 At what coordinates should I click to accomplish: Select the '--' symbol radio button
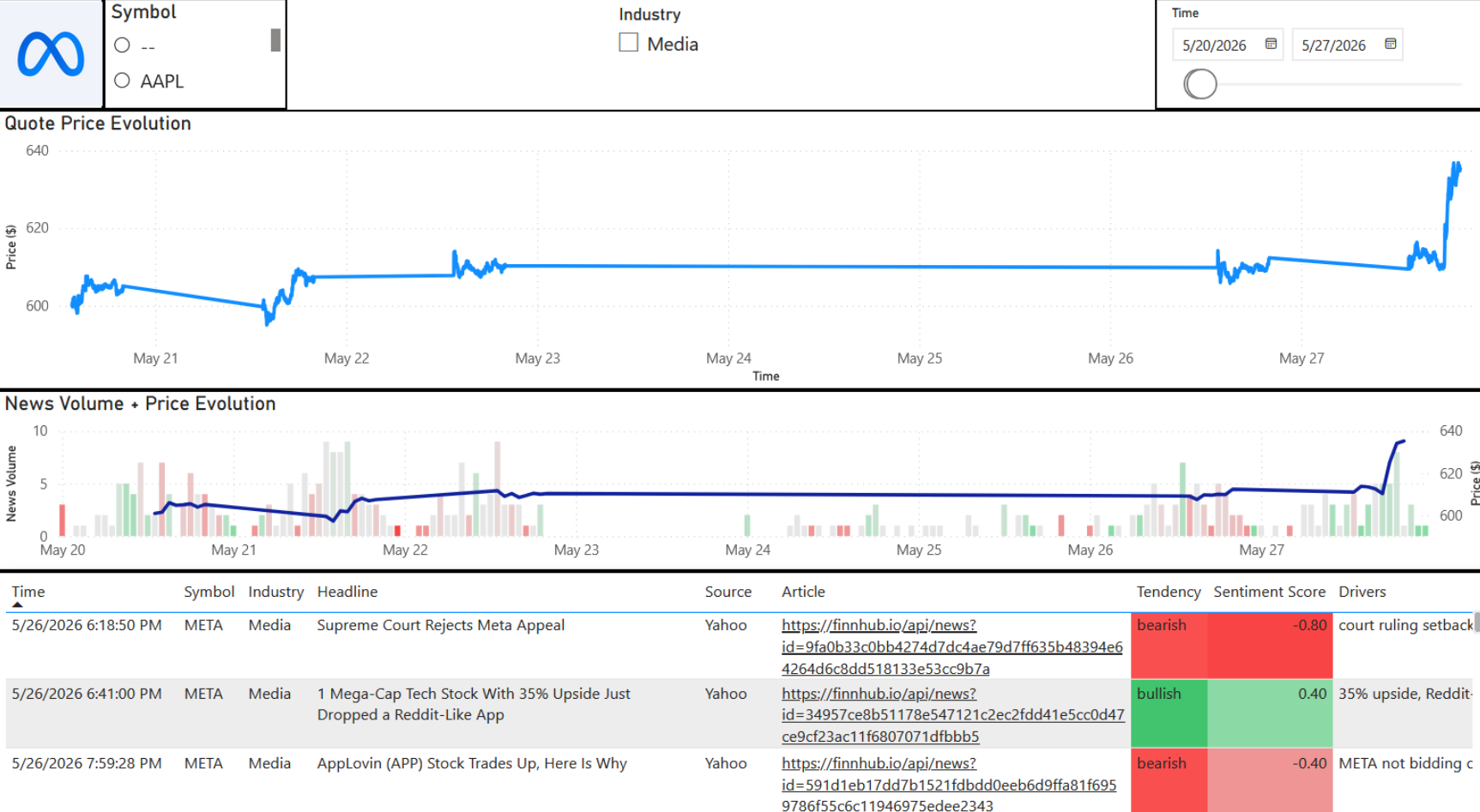point(122,45)
